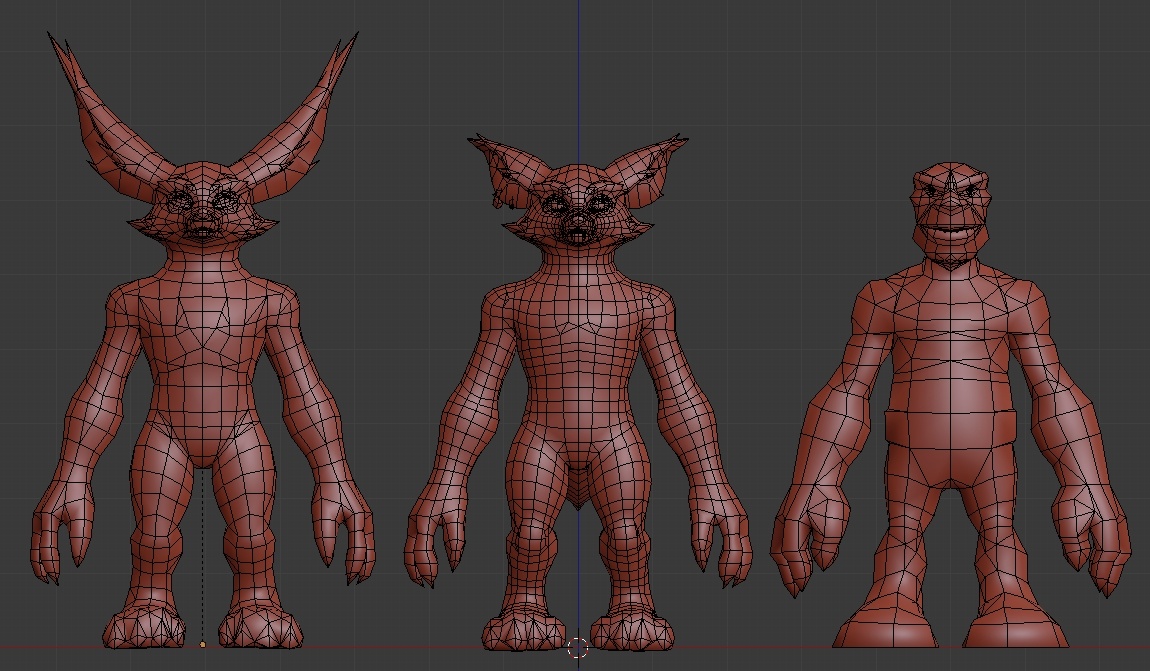
Task: Click the 3D cursor at the scene origin
Action: [x=577, y=648]
